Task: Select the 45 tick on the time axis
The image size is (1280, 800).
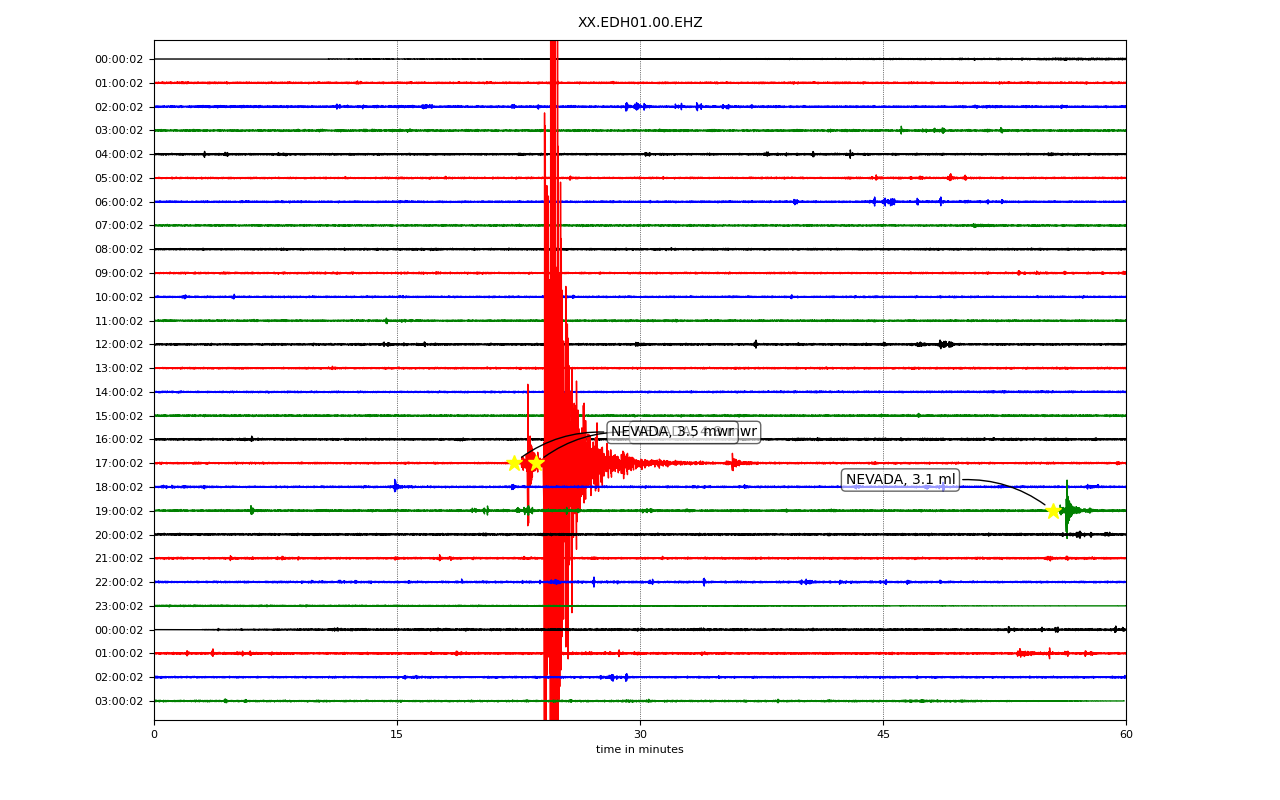Action: [x=883, y=734]
